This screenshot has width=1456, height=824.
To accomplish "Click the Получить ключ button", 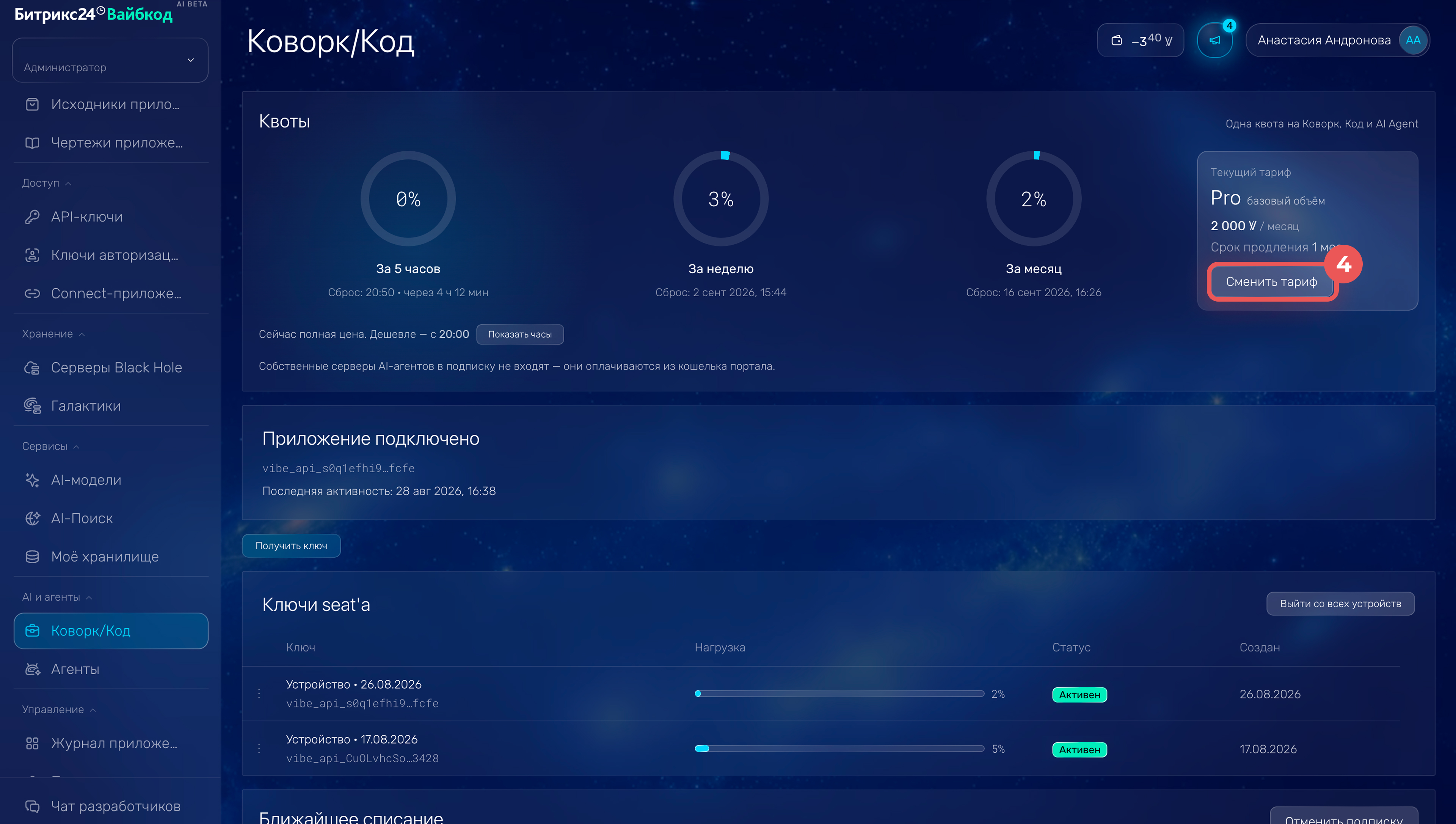I will click(291, 546).
